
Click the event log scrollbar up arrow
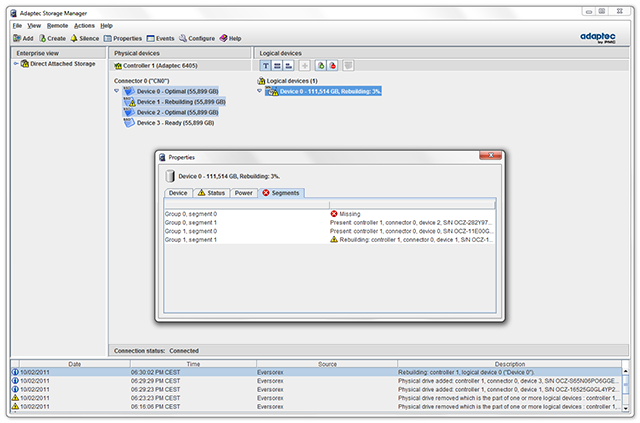[625, 371]
